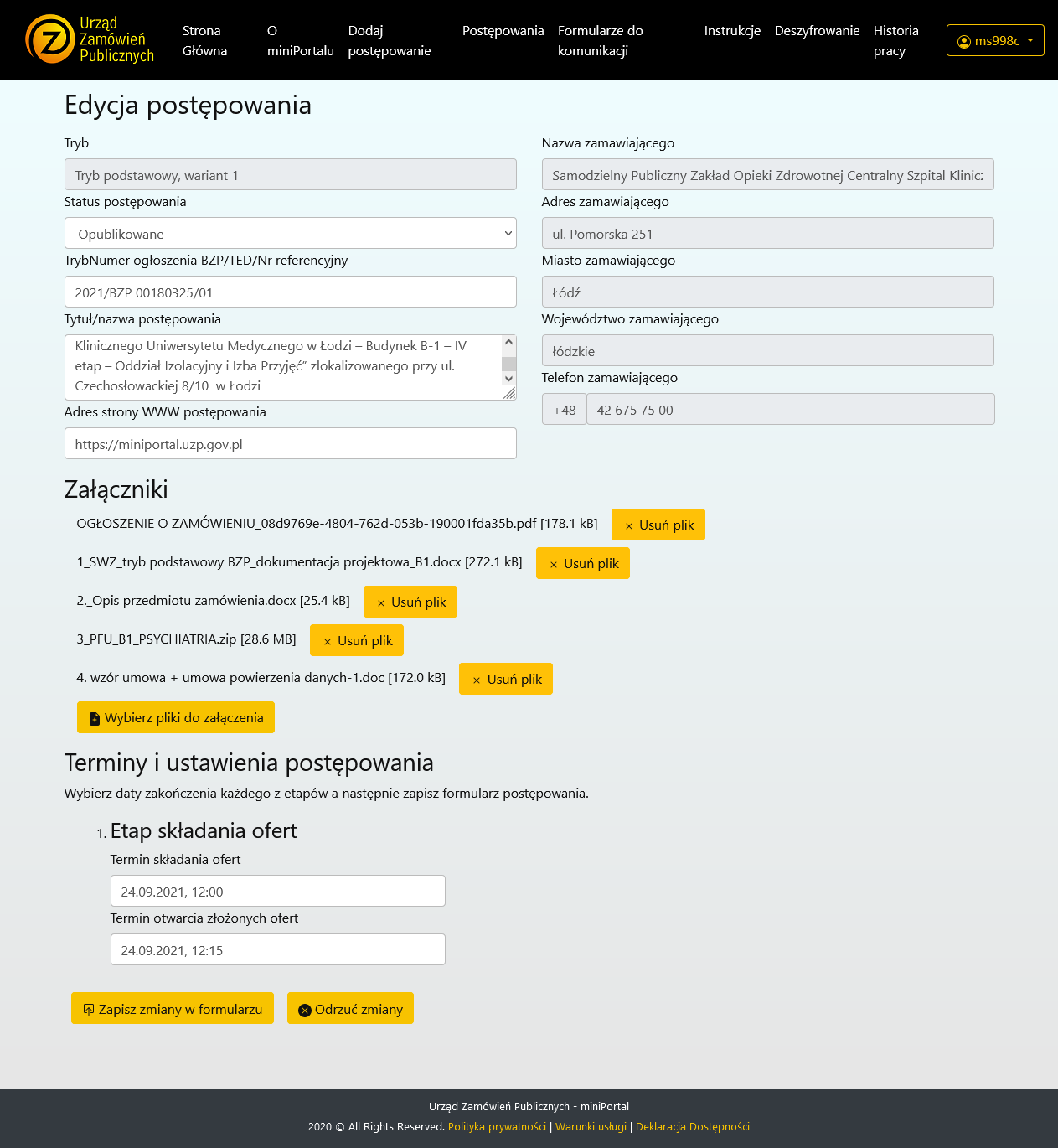Delete the 1_SWZ_tryb podstawowy docx file
The height and width of the screenshot is (1148, 1058).
(x=582, y=563)
